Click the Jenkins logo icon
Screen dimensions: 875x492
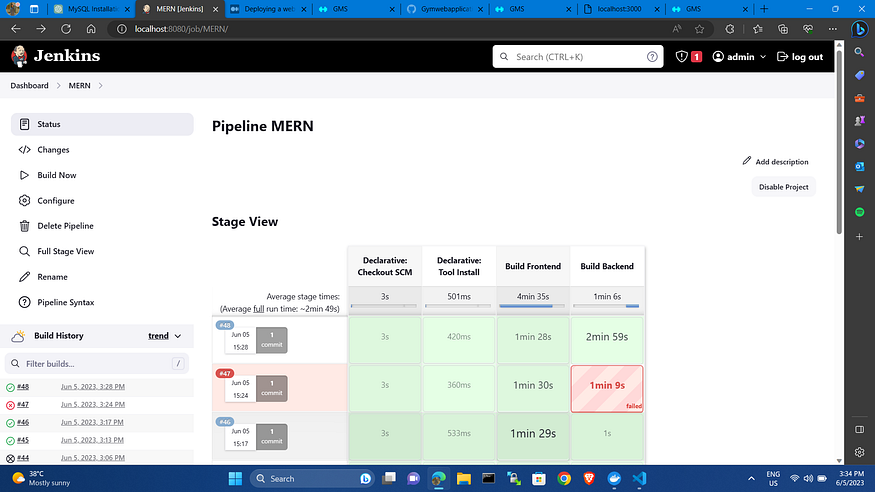(x=19, y=56)
